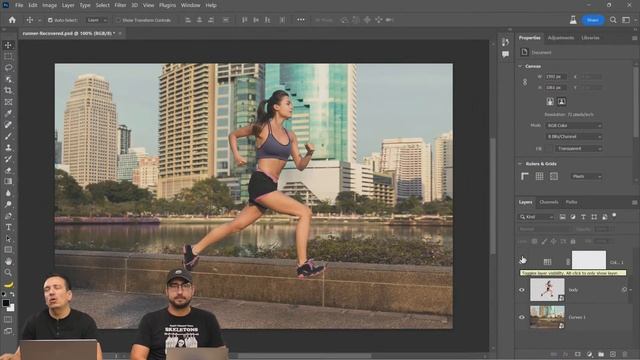Image resolution: width=640 pixels, height=360 pixels.
Task: Click the add layer mask icon
Action: click(577, 354)
